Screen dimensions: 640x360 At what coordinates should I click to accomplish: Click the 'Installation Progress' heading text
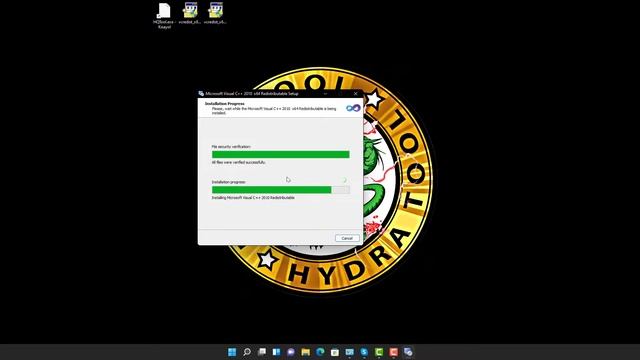pyautogui.click(x=224, y=104)
